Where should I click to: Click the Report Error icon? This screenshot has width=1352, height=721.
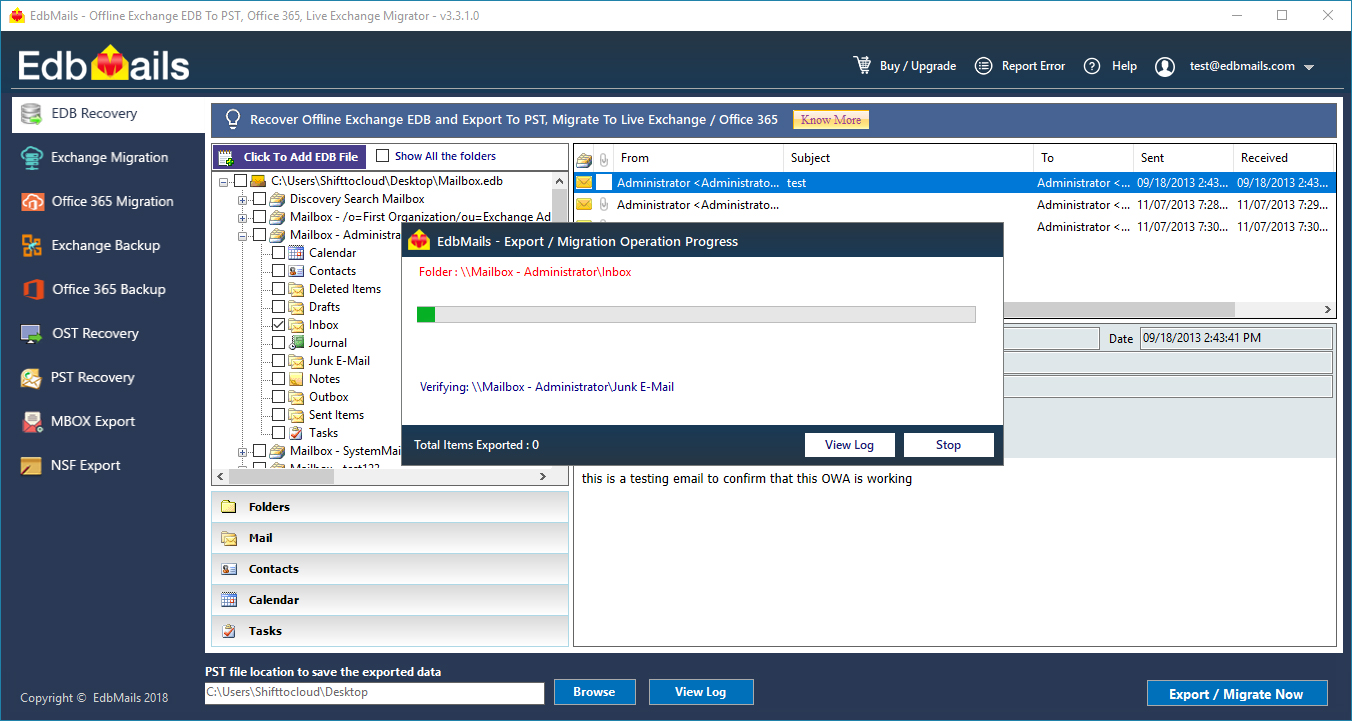point(985,65)
